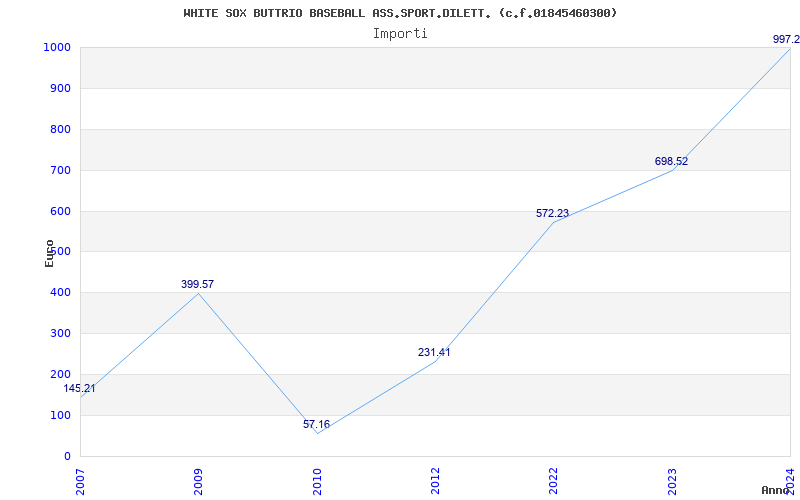Click the 900 y-axis tick label
Image resolution: width=800 pixels, height=500 pixels.
63,88
